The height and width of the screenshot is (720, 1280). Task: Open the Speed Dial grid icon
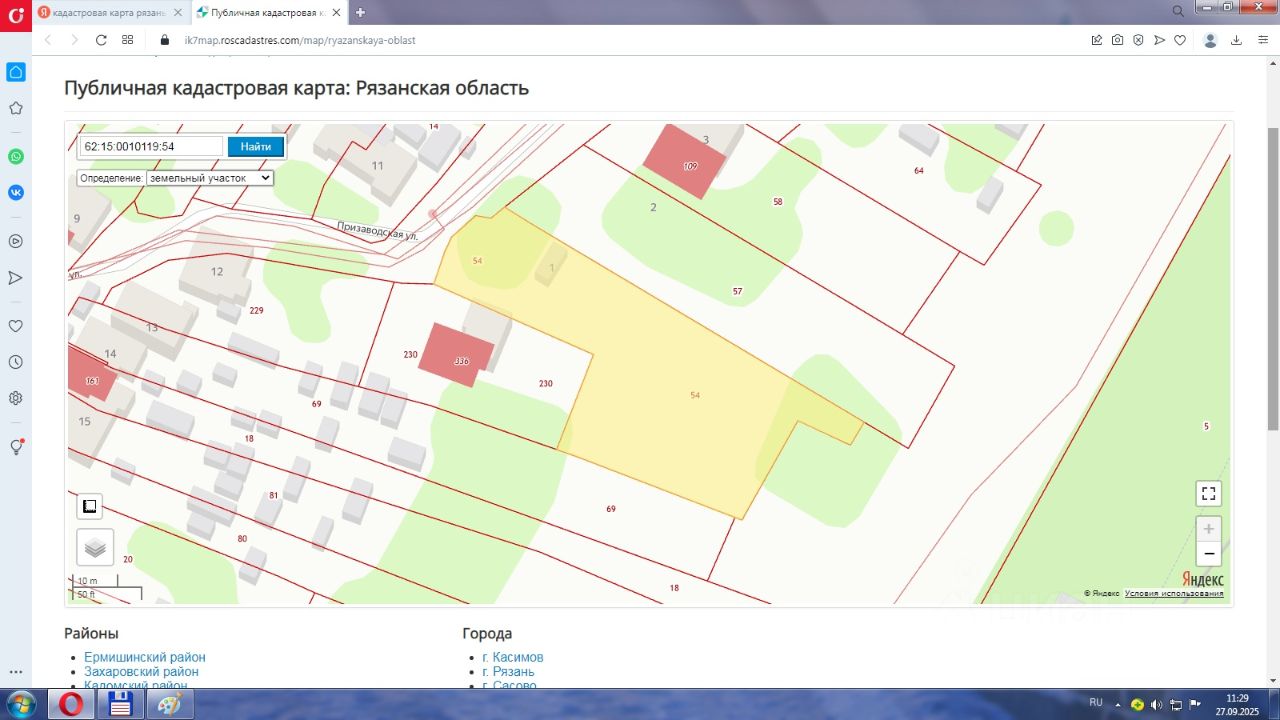128,40
